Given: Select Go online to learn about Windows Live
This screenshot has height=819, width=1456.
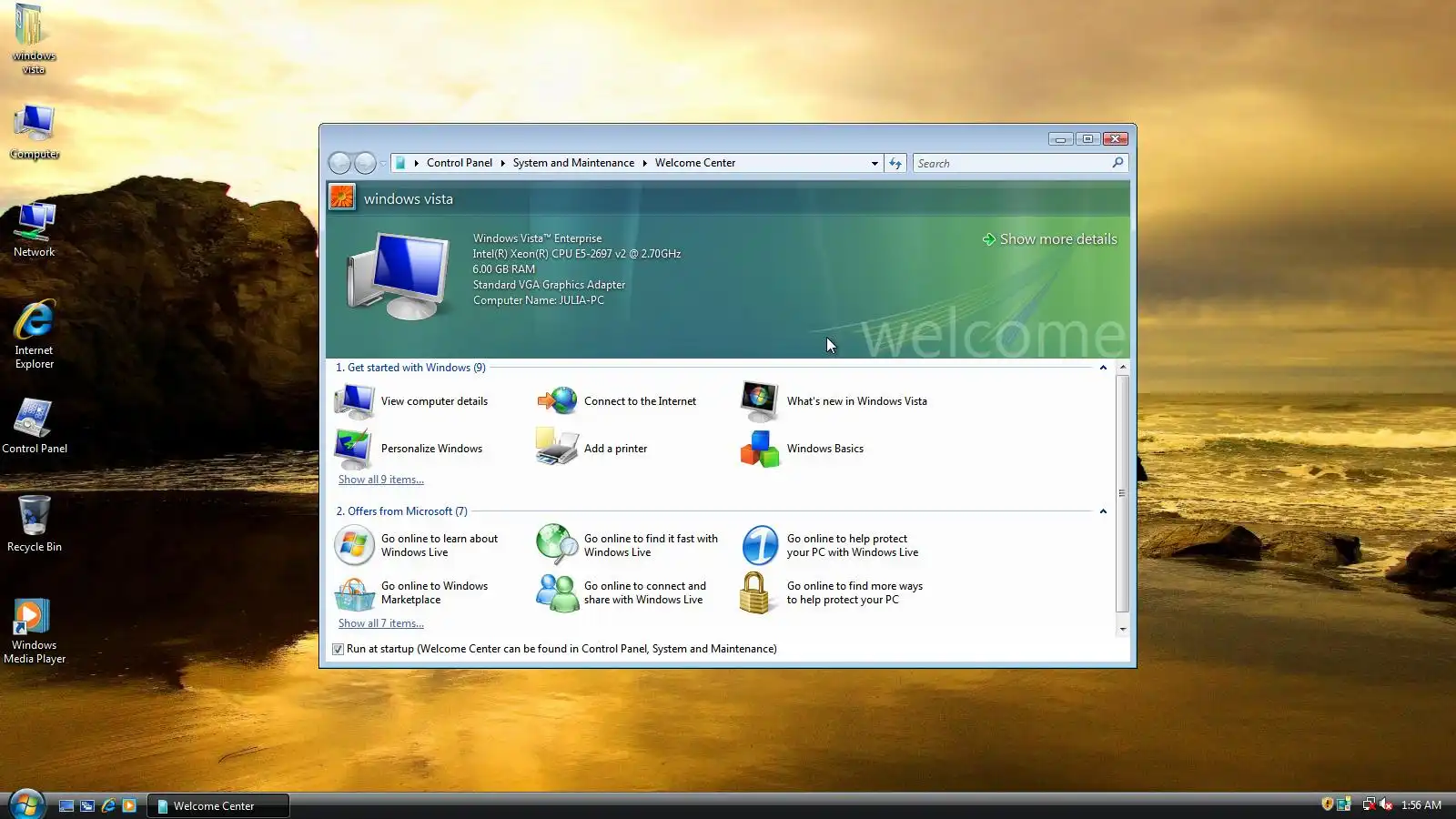Looking at the screenshot, I should tap(417, 545).
